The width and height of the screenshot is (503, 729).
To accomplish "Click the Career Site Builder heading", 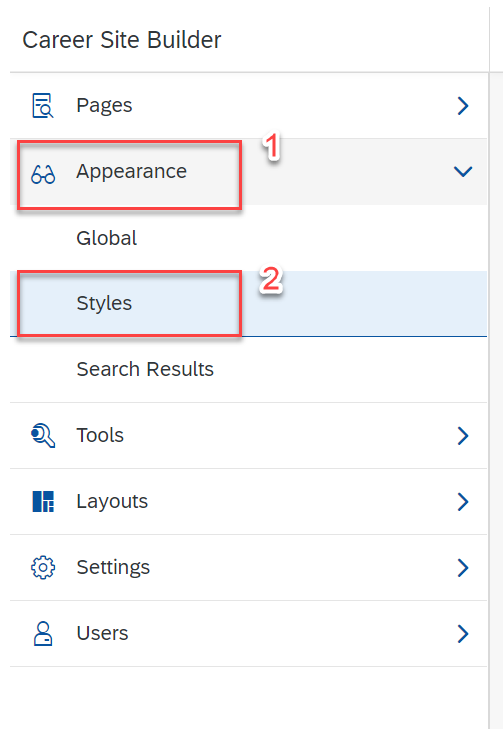I will click(122, 40).
